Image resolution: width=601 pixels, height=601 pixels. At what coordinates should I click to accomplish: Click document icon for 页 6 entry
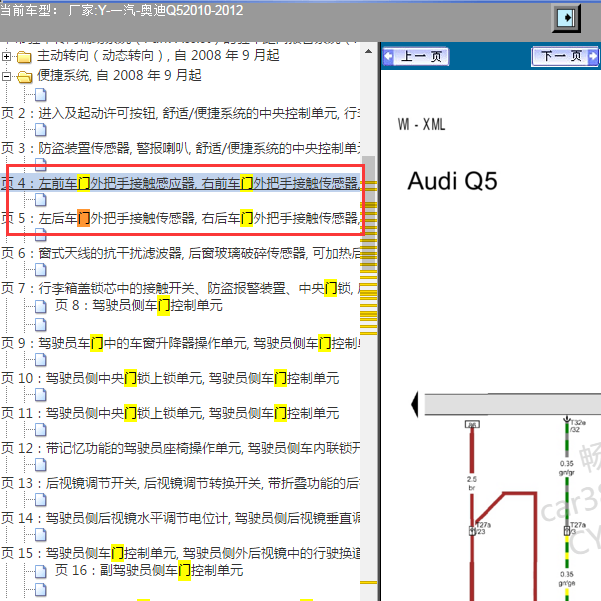coord(41,235)
